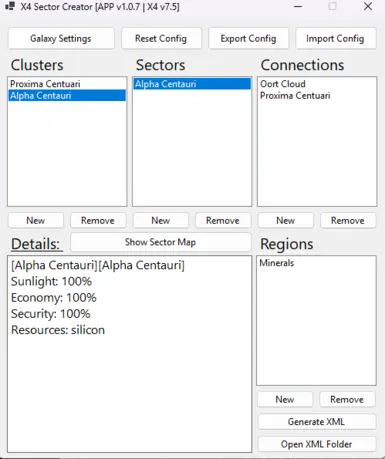
Task: Remove the selected connection
Action: tap(348, 220)
